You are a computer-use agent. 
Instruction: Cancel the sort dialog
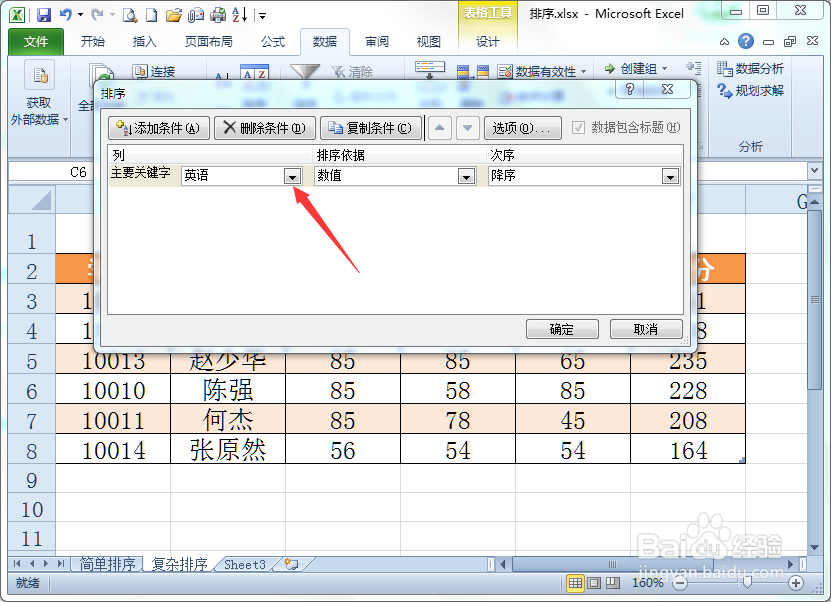[x=646, y=329]
